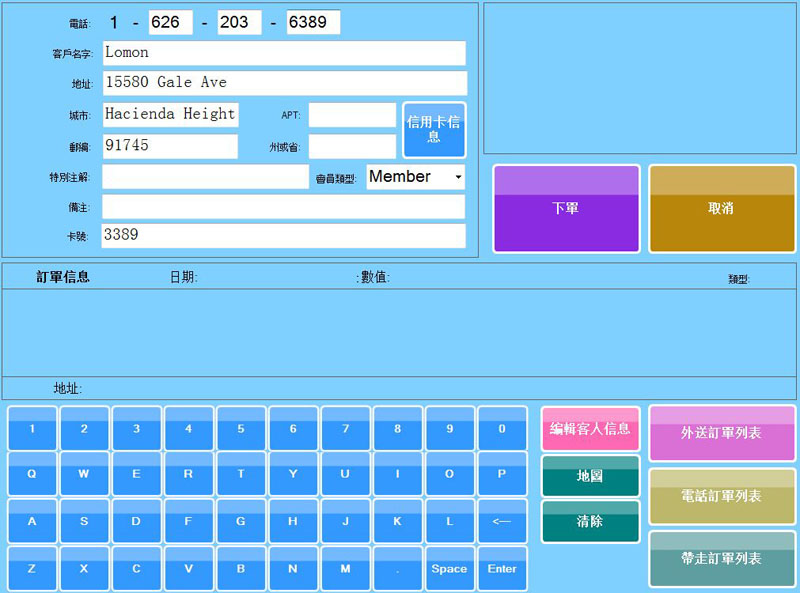Open the 帶走訂單列表 takeout order list
The height and width of the screenshot is (593, 800).
722,558
